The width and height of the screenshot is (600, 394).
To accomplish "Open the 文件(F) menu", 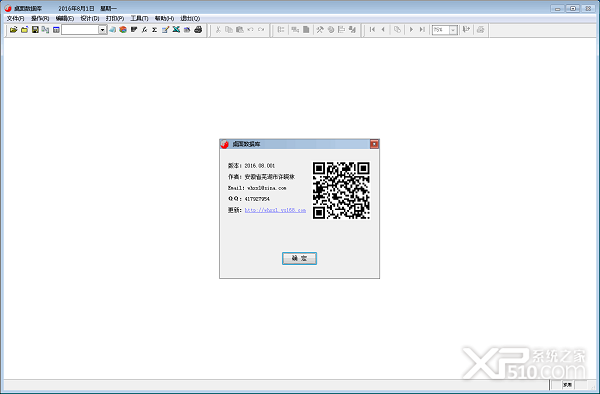I will point(15,18).
